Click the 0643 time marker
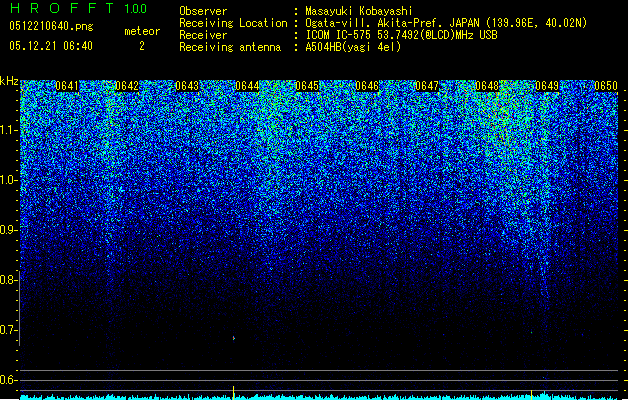Viewport: 629px width, 400px height. (x=187, y=86)
